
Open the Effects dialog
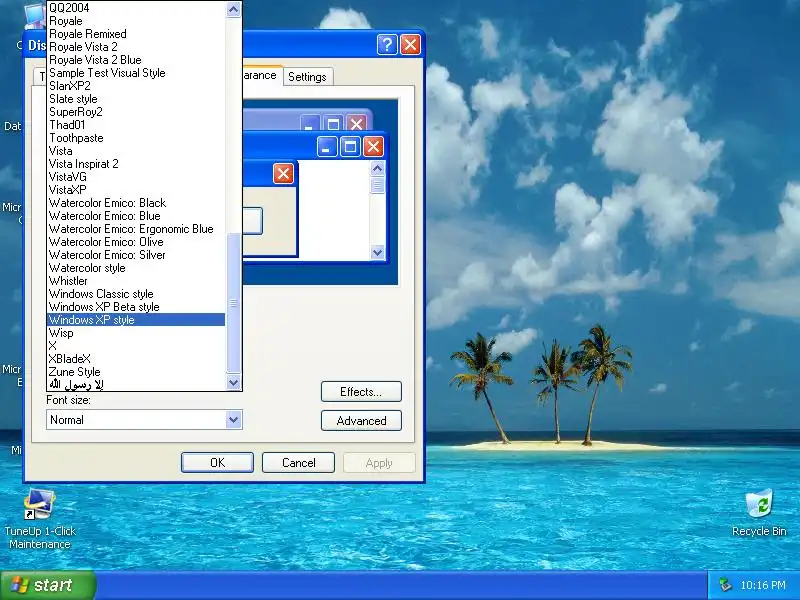pyautogui.click(x=361, y=392)
